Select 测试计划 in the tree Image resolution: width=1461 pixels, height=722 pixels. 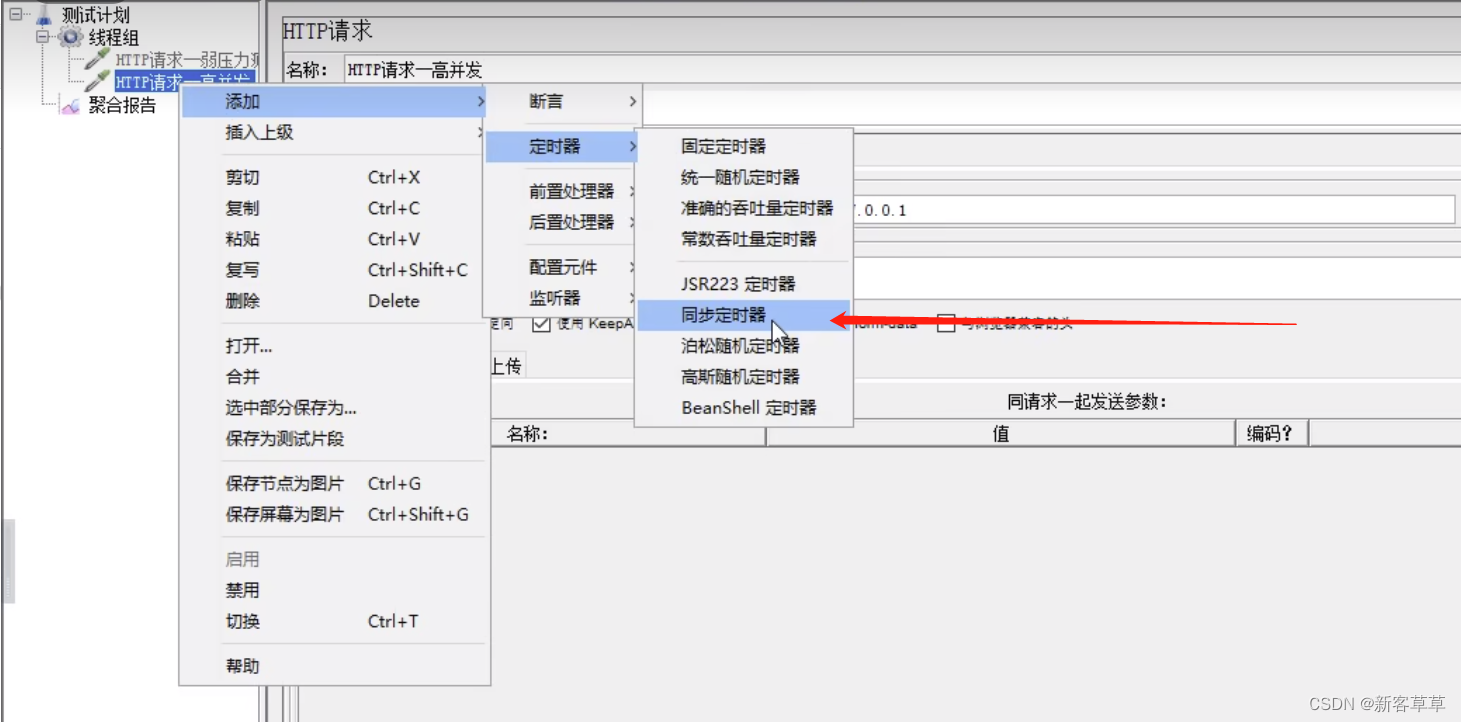point(95,15)
